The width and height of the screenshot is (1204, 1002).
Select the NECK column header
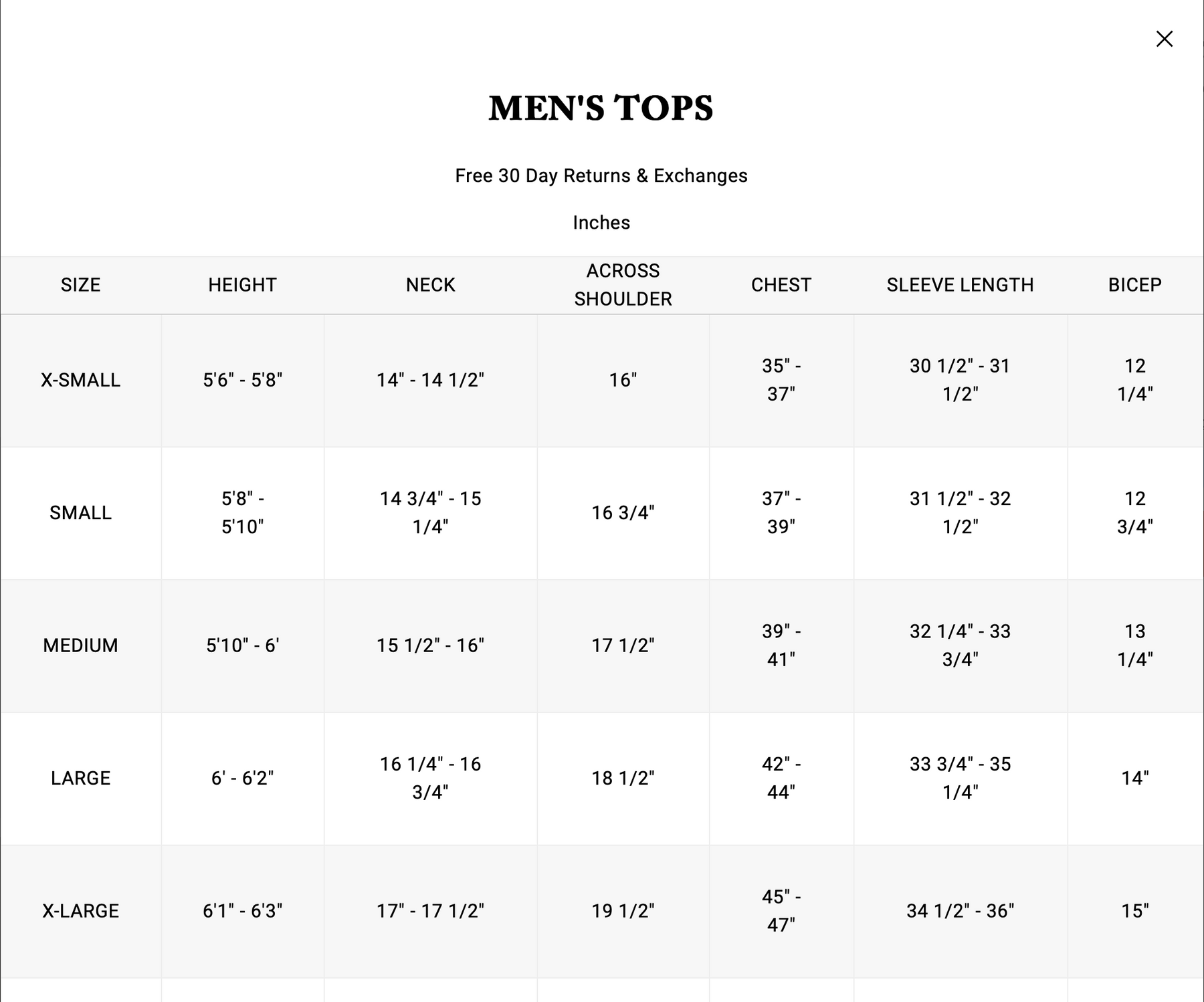(430, 285)
